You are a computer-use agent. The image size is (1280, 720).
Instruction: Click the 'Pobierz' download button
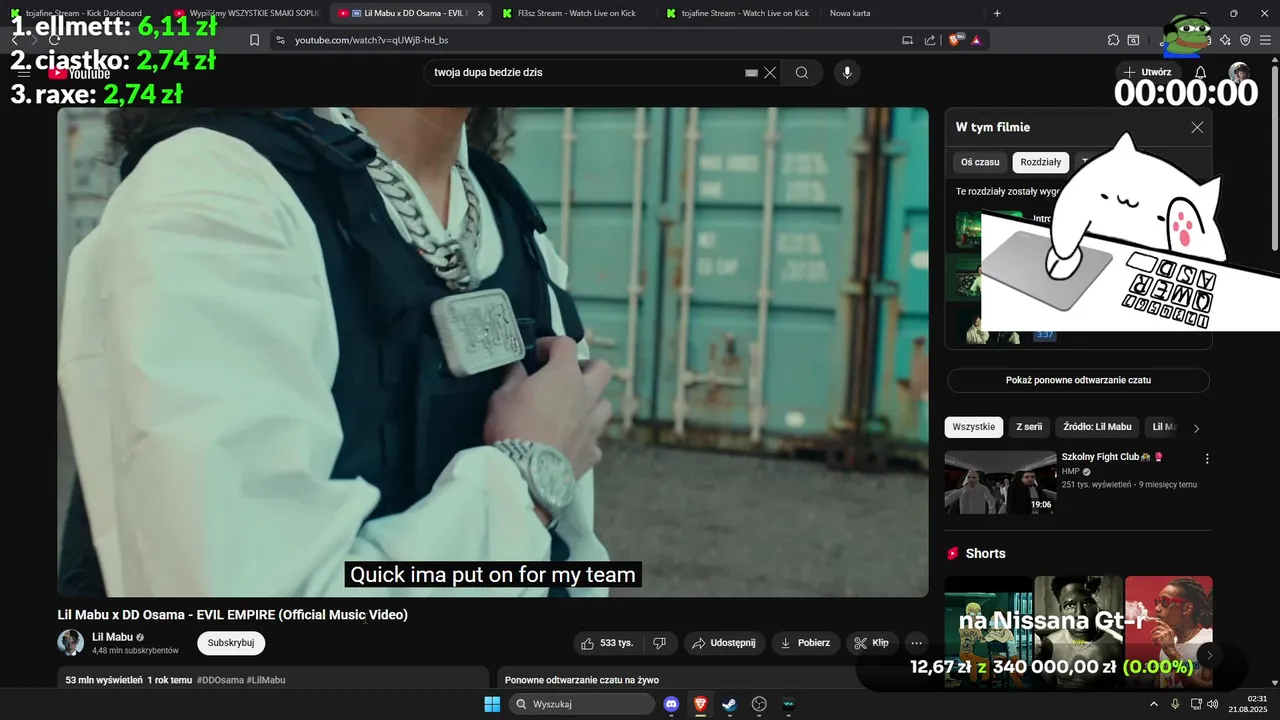coord(805,643)
